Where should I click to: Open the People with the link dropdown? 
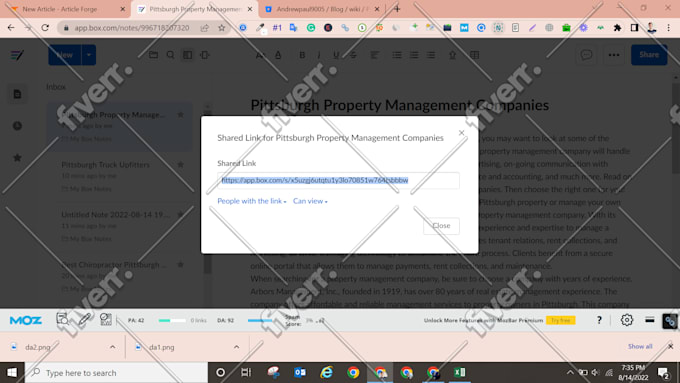pos(252,201)
